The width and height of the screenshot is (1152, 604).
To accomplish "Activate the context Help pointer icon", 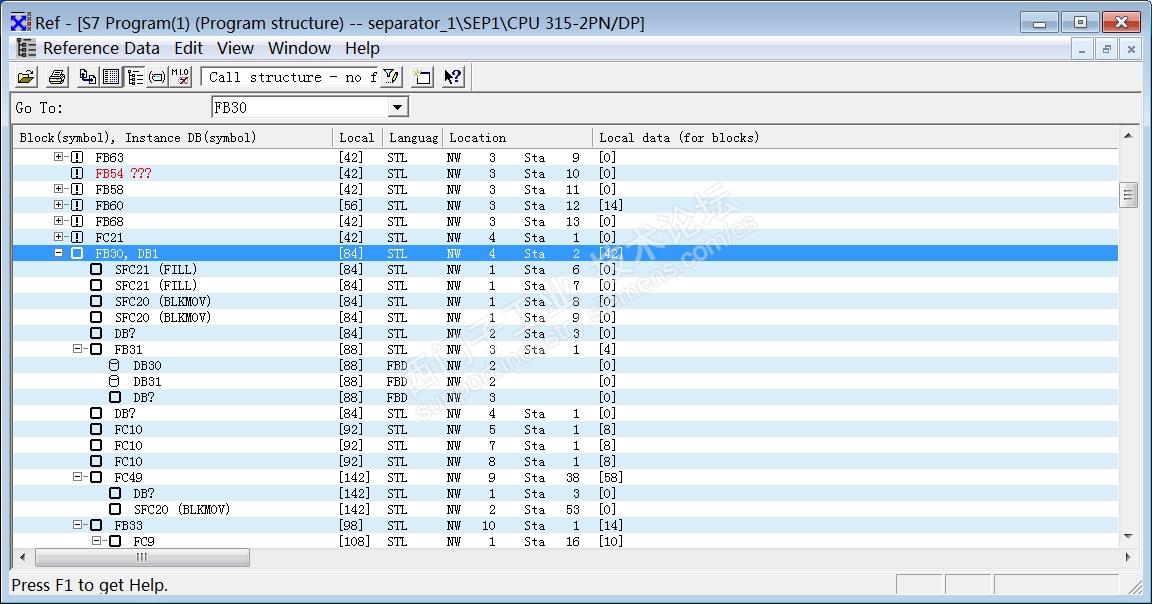I will click(453, 76).
